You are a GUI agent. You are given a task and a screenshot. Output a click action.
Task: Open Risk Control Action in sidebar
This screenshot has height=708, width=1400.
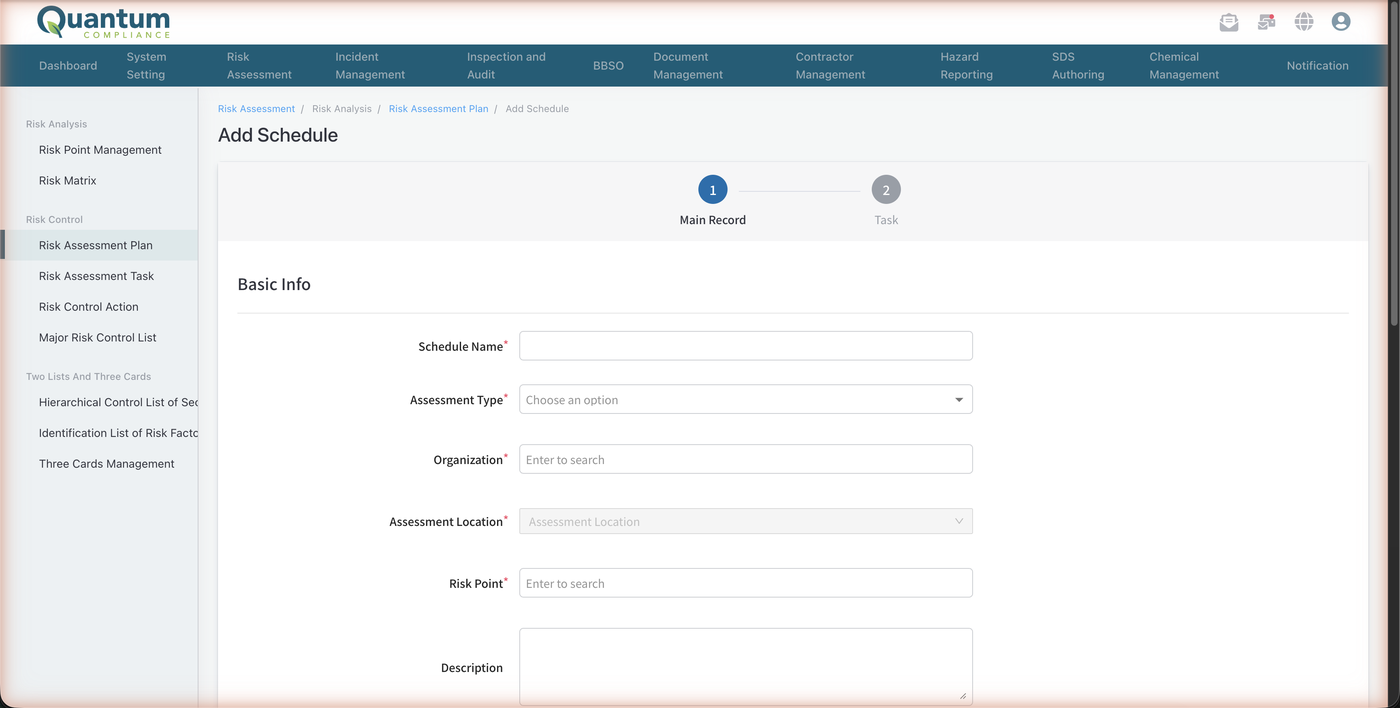coord(89,307)
